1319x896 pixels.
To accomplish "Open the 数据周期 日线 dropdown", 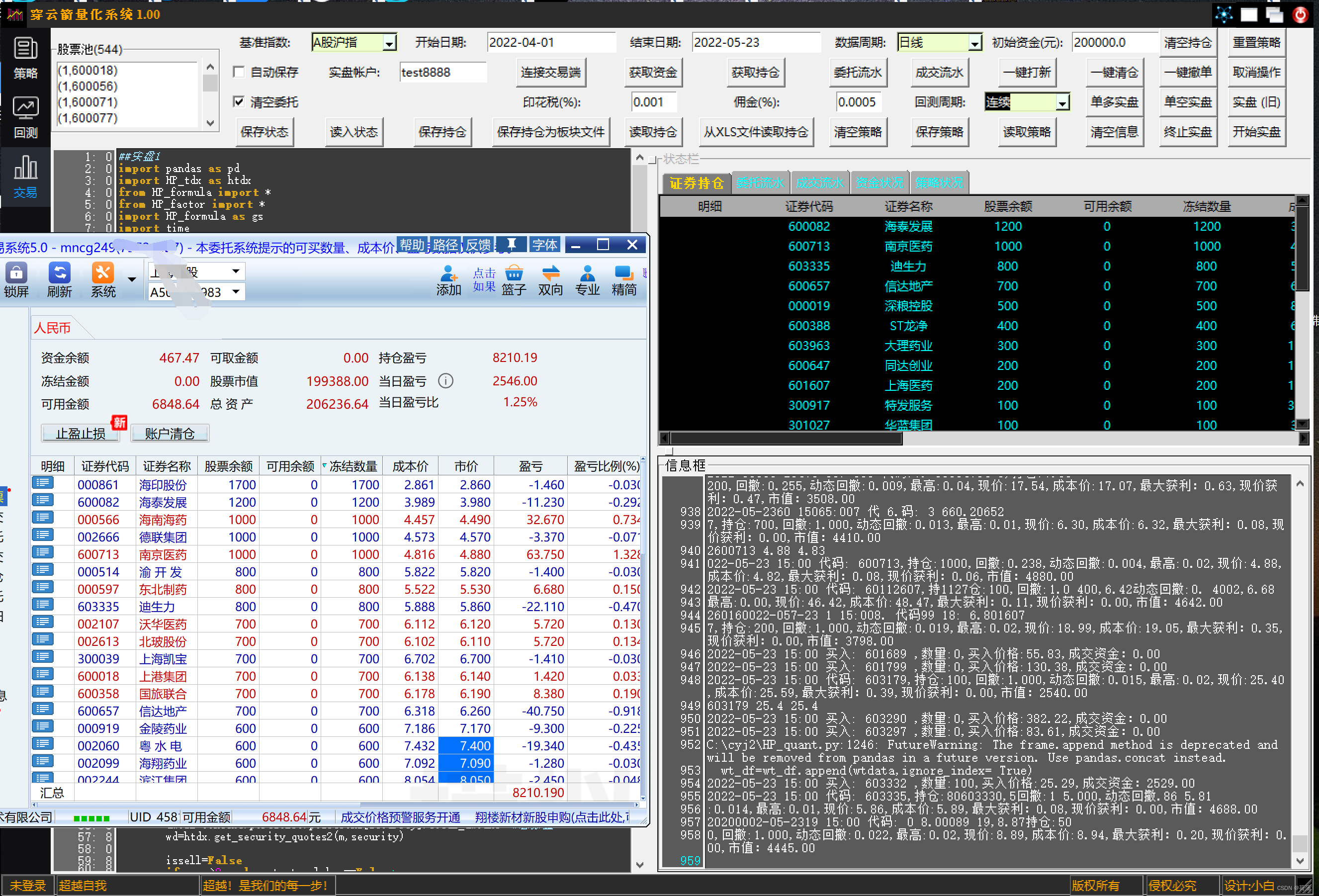I will click(974, 43).
